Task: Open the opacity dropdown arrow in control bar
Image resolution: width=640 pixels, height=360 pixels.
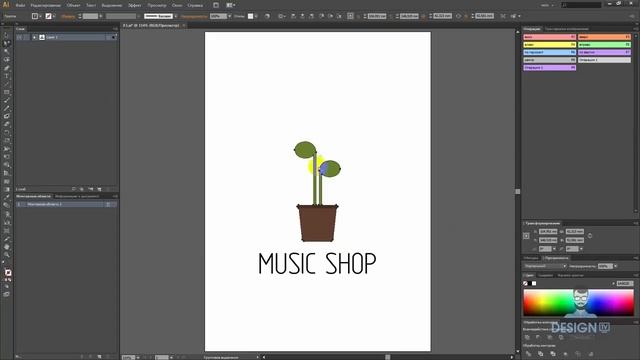Action: (229, 16)
